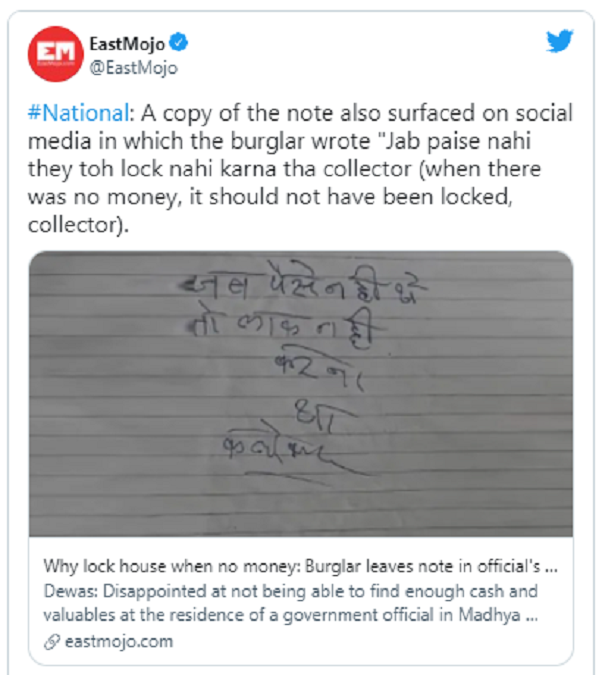This screenshot has height=675, width=605.
Task: Open headline 'Why lock house when no money'
Action: (x=301, y=567)
